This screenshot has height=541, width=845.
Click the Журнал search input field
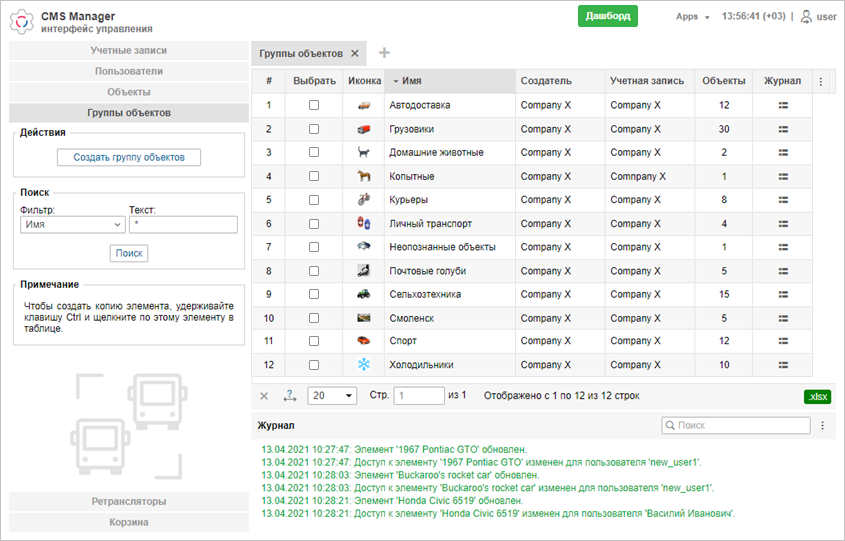(736, 426)
